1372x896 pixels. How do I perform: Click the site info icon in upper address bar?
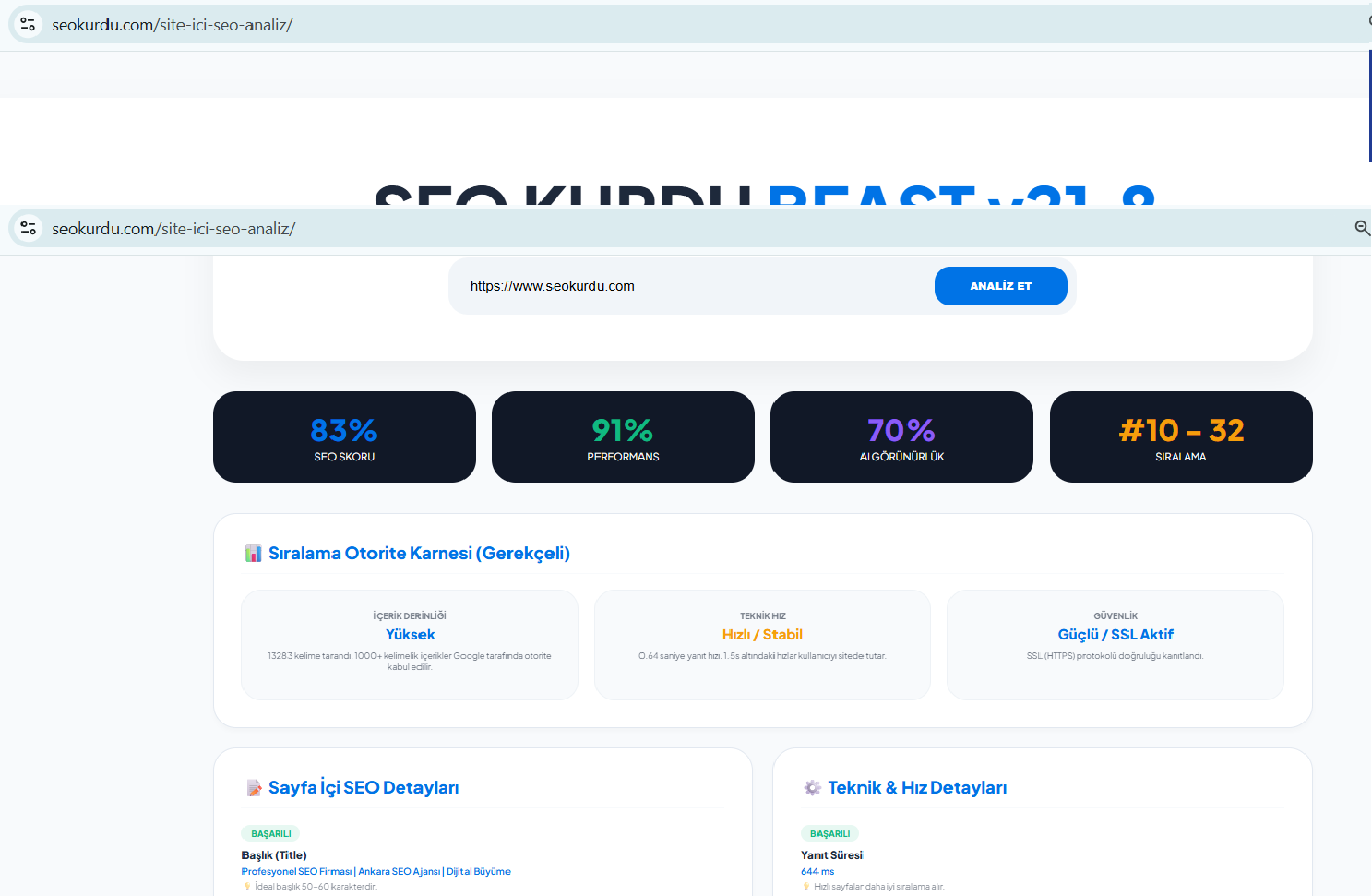coord(28,25)
